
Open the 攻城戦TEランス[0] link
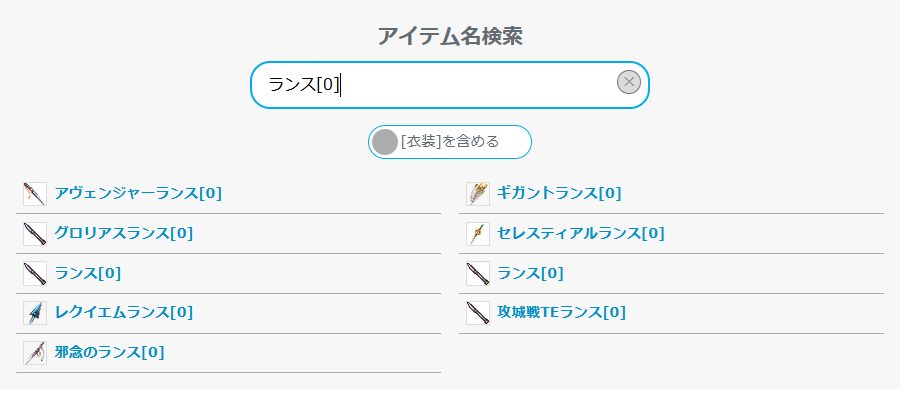coord(562,312)
